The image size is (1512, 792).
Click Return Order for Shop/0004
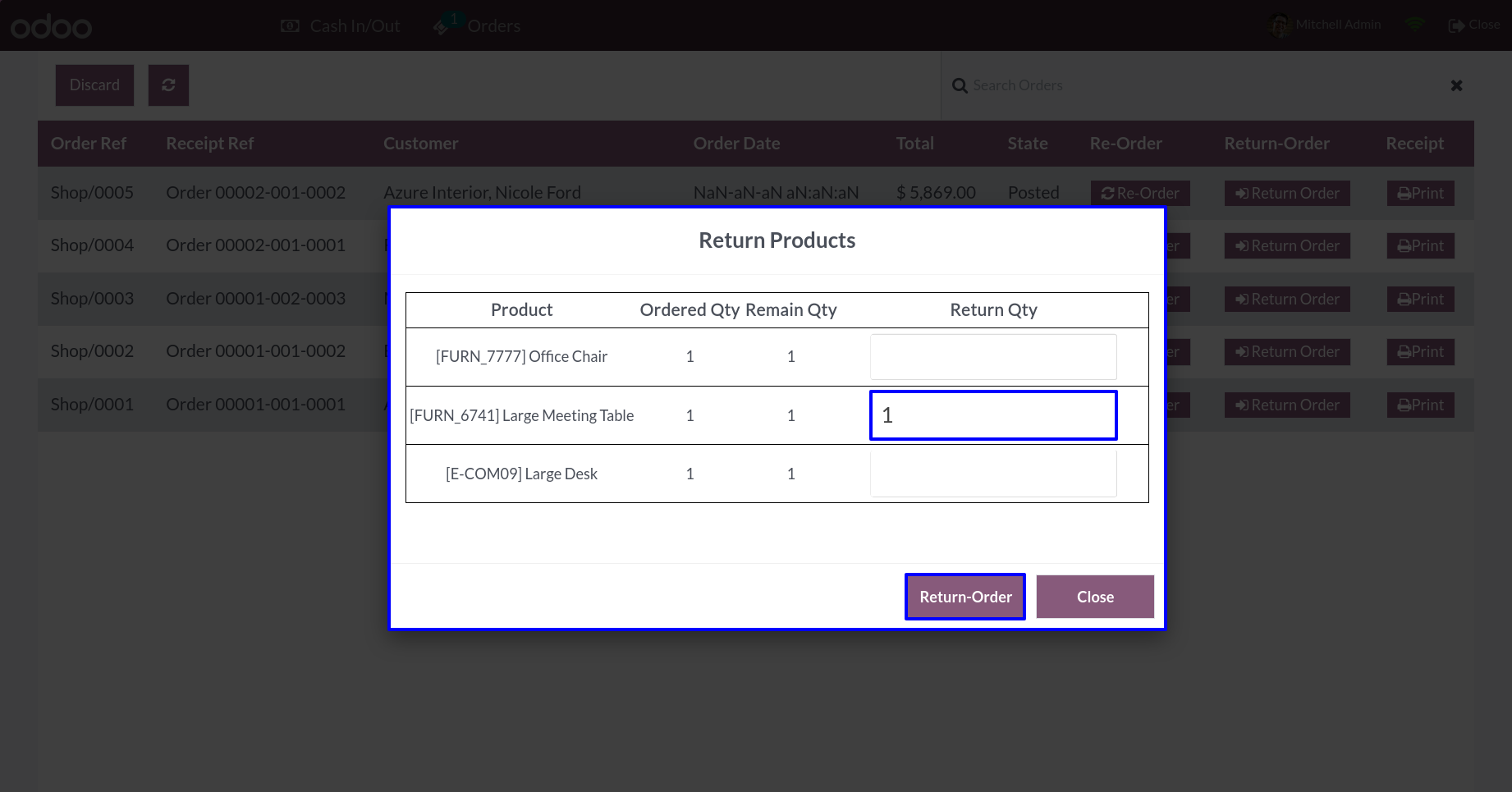click(x=1287, y=246)
